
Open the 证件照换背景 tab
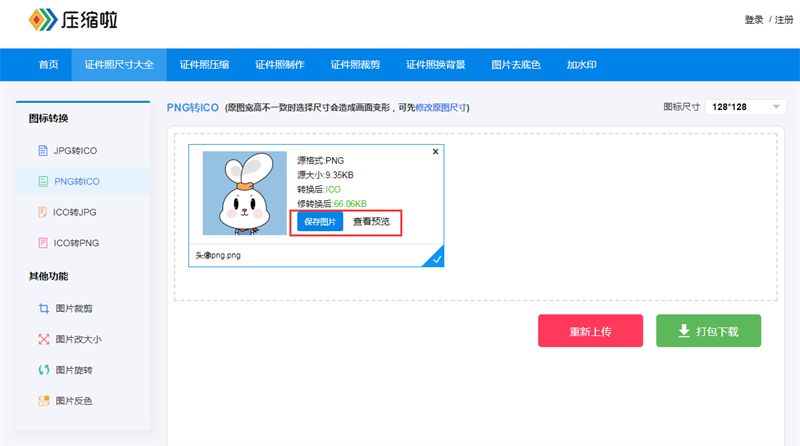pos(435,65)
